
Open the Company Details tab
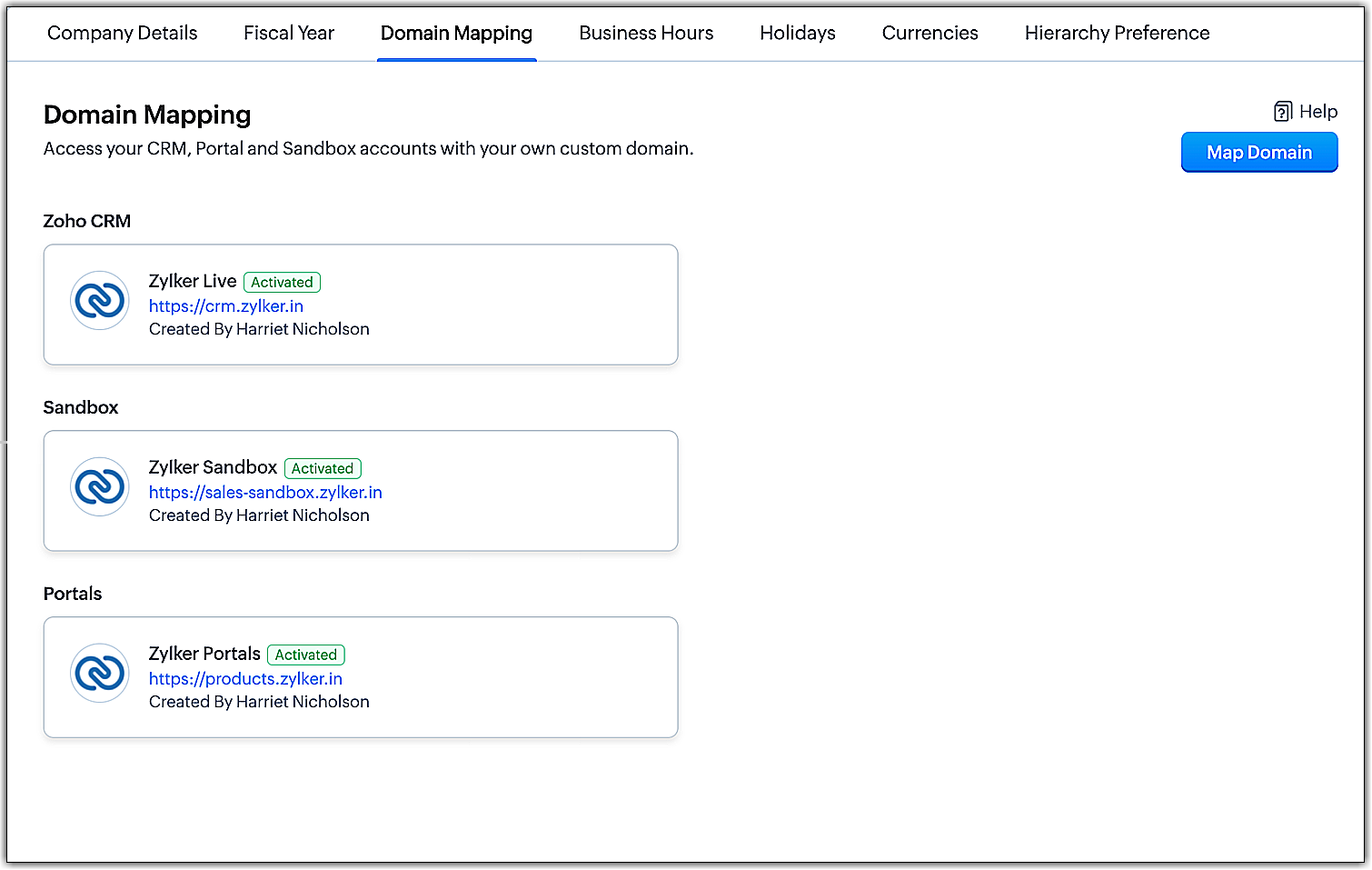(x=123, y=34)
